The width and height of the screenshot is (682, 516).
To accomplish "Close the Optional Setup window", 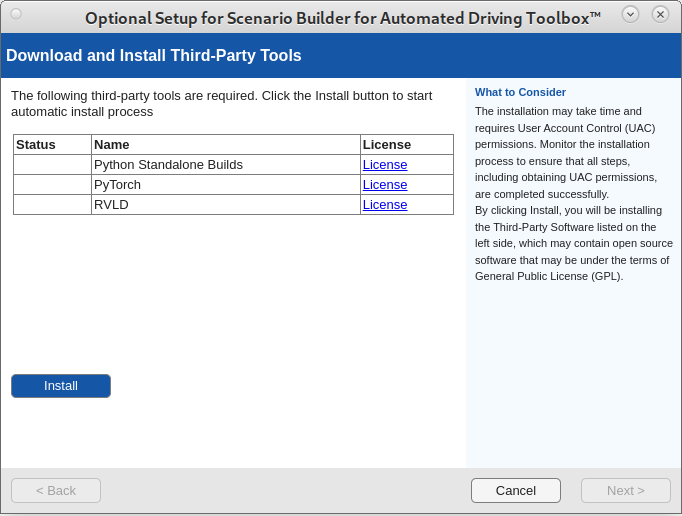I will coord(660,14).
